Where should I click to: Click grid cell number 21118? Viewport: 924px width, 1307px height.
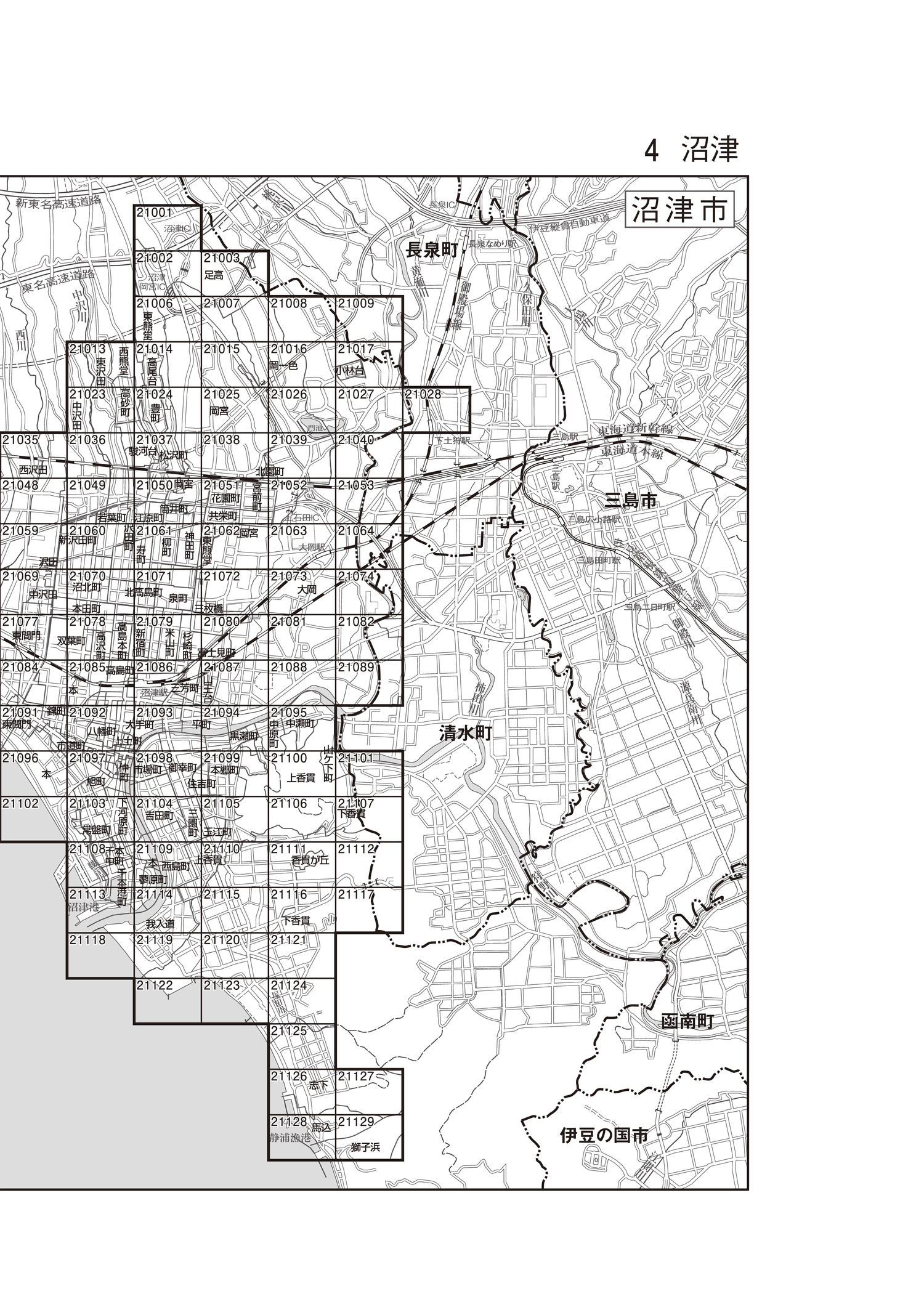tap(87, 940)
